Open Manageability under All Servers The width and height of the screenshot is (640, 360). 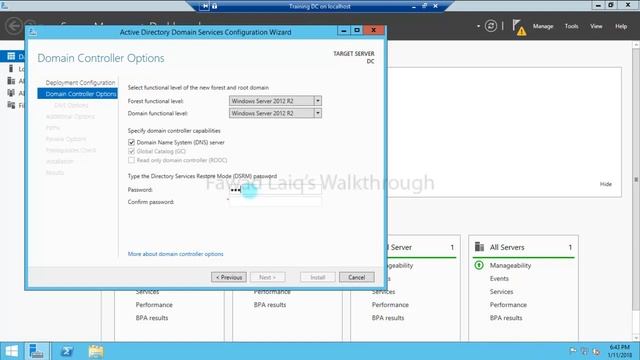pyautogui.click(x=510, y=265)
